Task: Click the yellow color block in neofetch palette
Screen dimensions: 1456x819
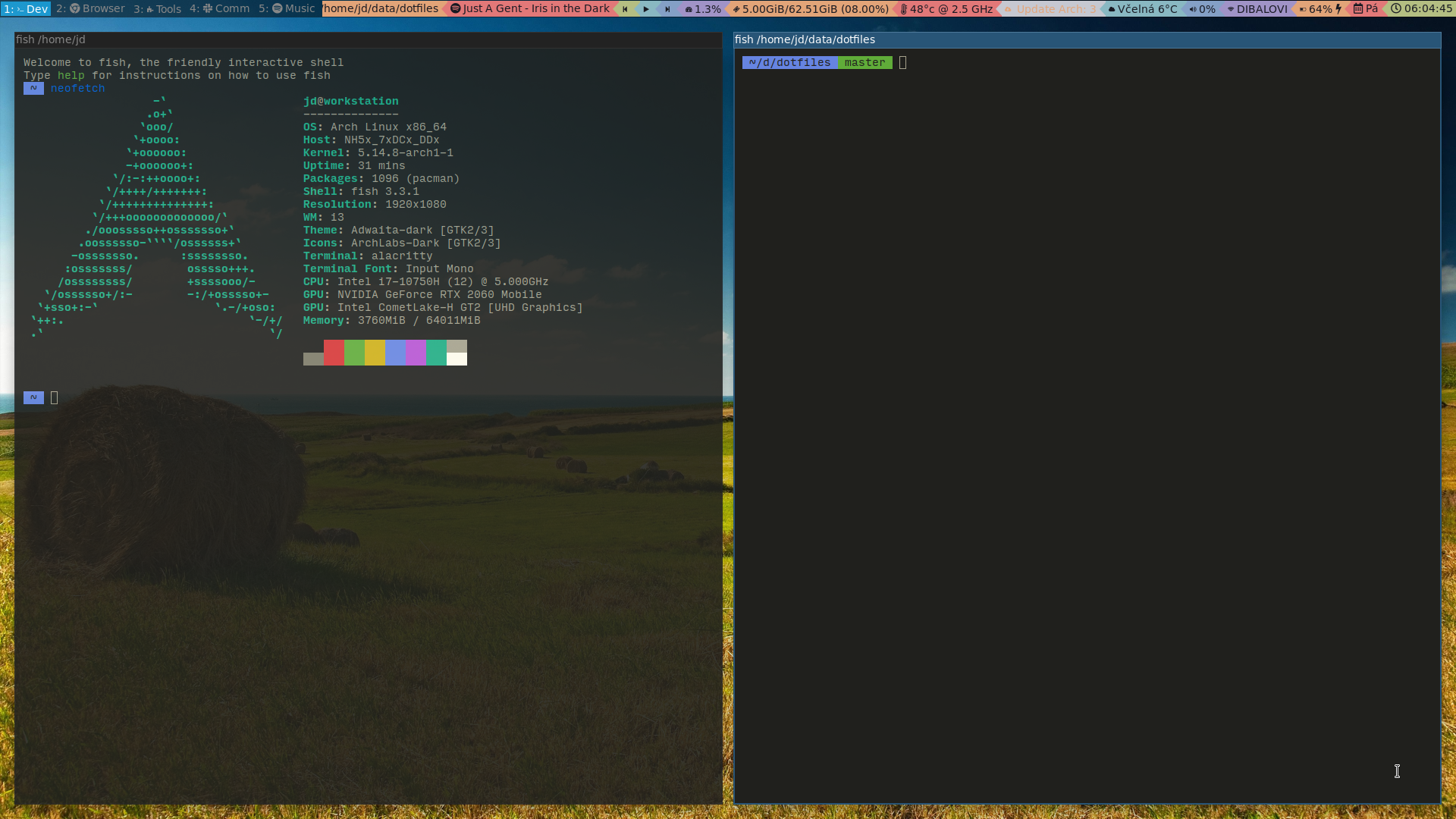Action: (375, 353)
